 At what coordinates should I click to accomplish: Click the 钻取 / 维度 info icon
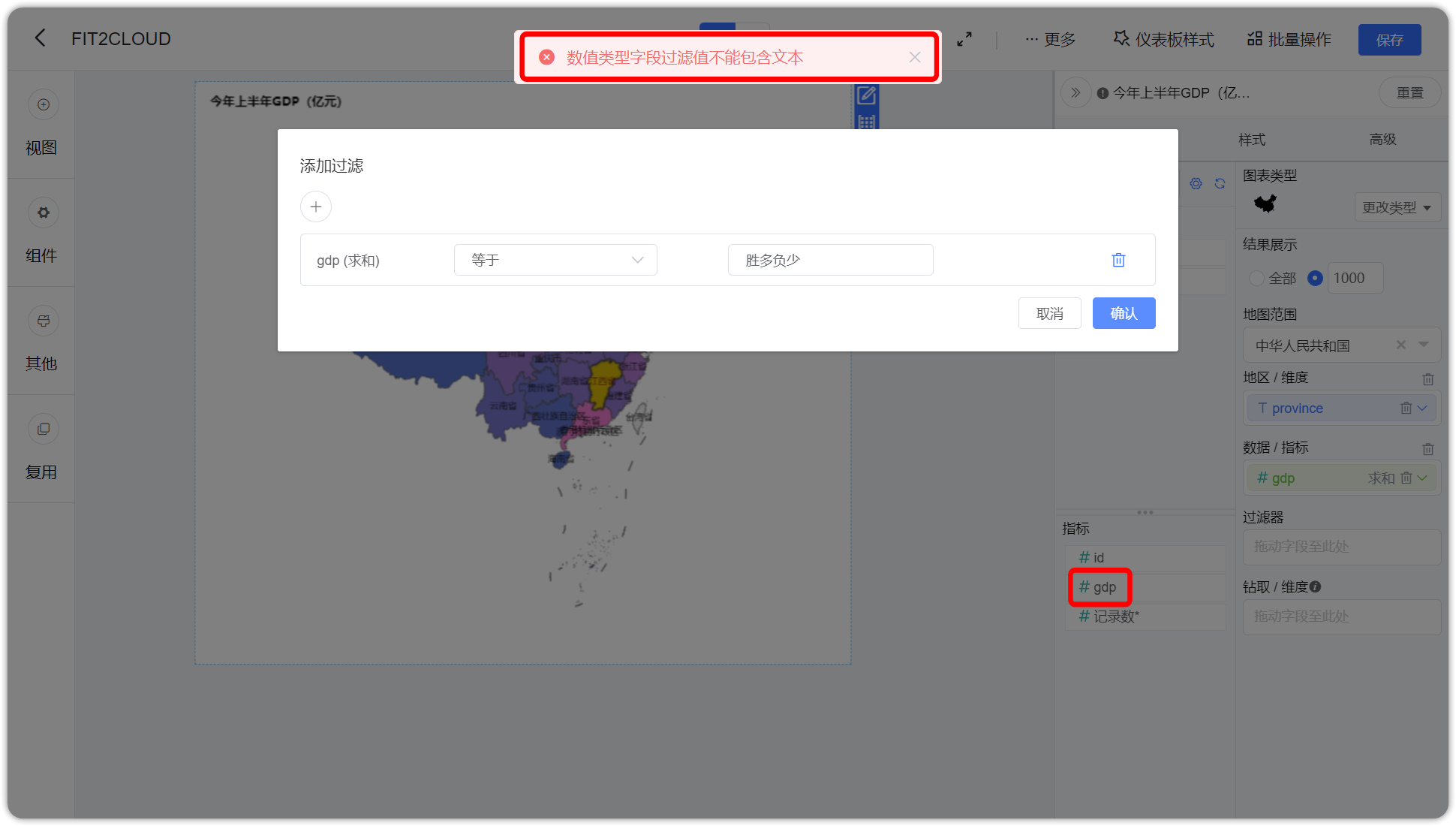click(x=1315, y=587)
